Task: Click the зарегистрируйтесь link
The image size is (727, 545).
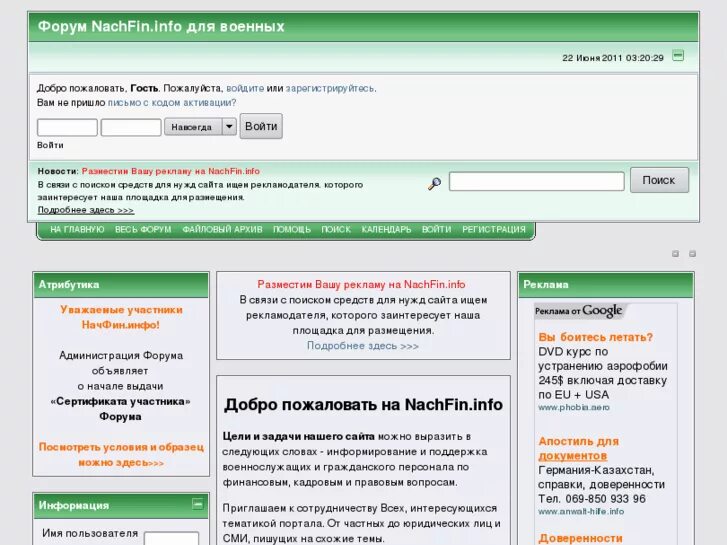Action: pos(330,88)
